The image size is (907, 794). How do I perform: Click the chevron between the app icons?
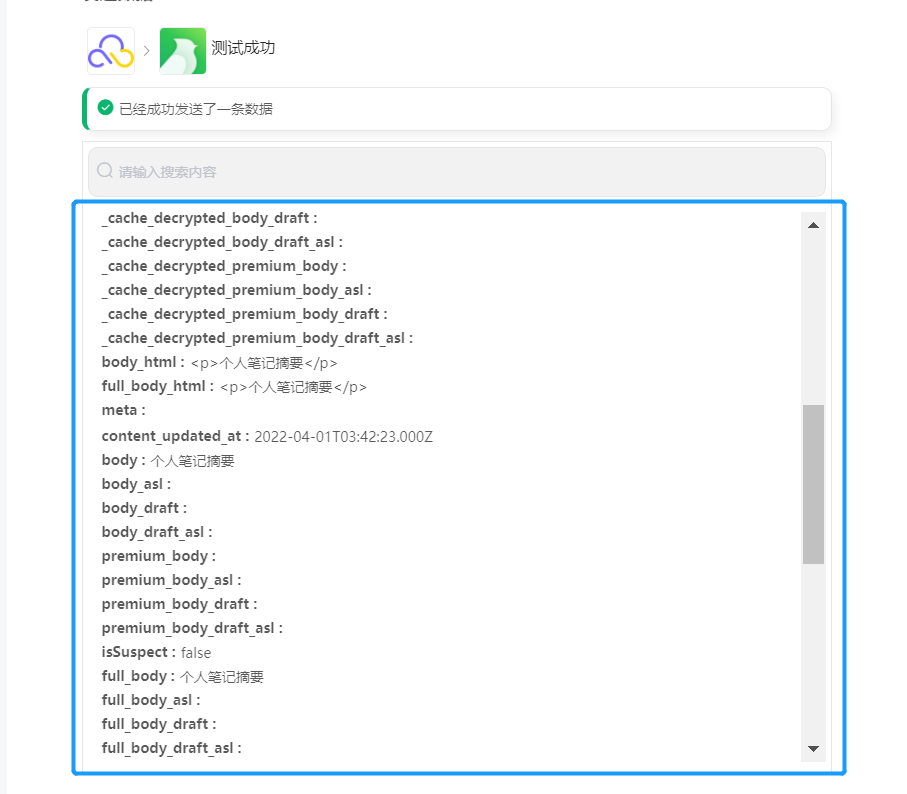click(x=147, y=51)
